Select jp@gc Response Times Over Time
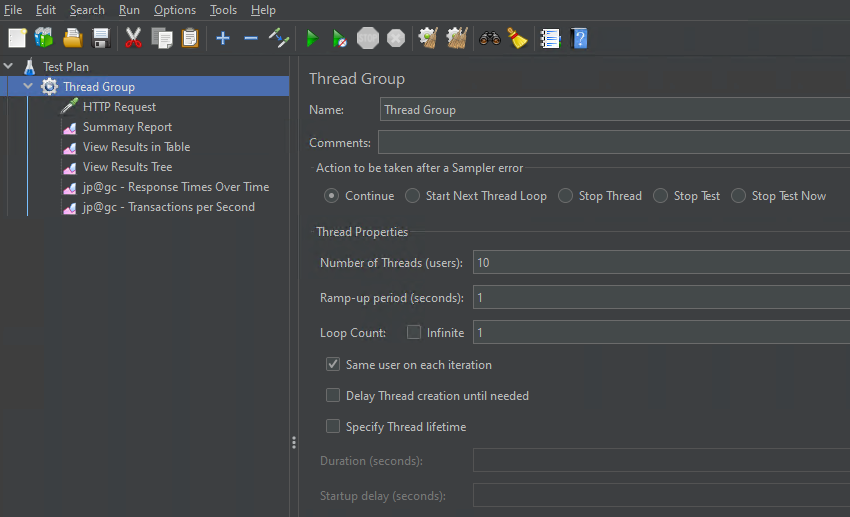 [176, 187]
